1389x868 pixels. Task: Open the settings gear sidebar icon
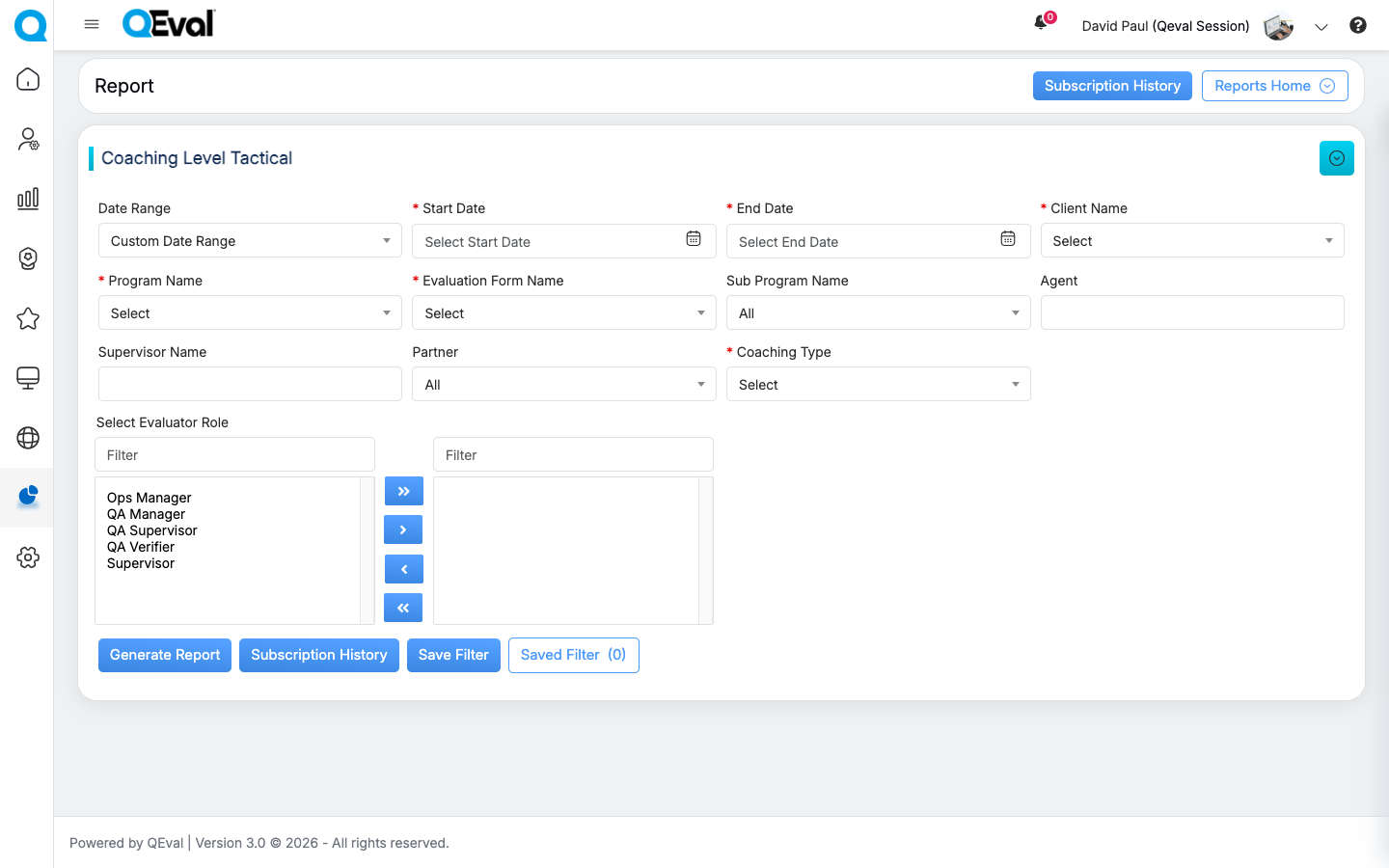coord(28,557)
